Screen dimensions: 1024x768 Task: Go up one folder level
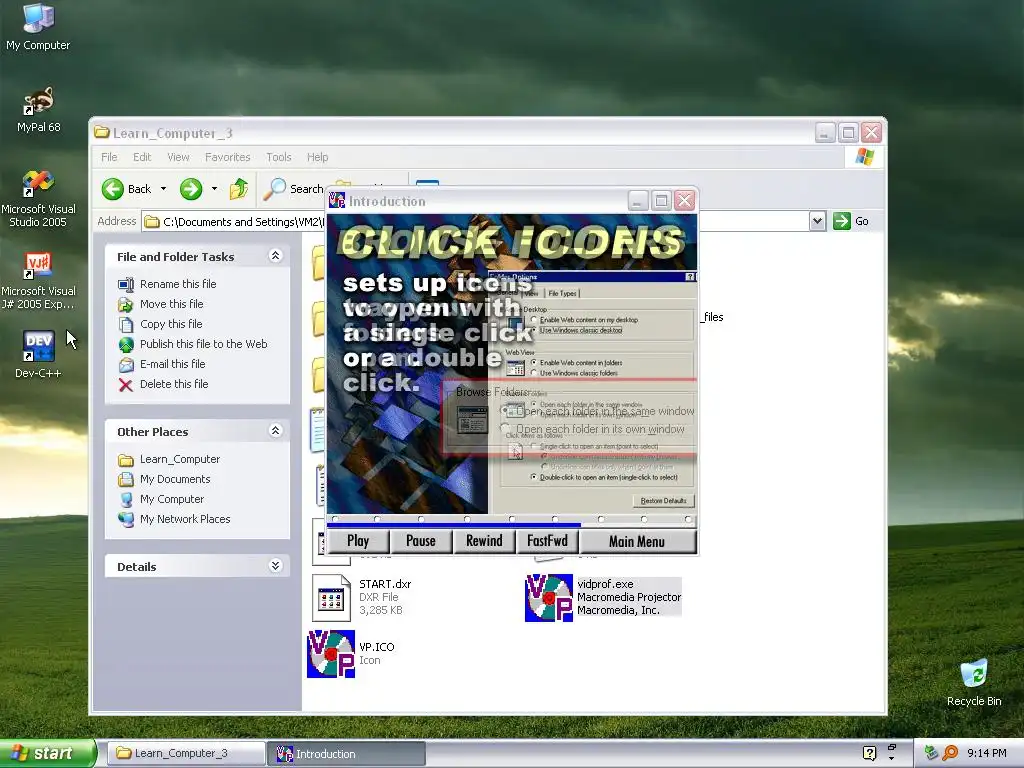(x=238, y=189)
